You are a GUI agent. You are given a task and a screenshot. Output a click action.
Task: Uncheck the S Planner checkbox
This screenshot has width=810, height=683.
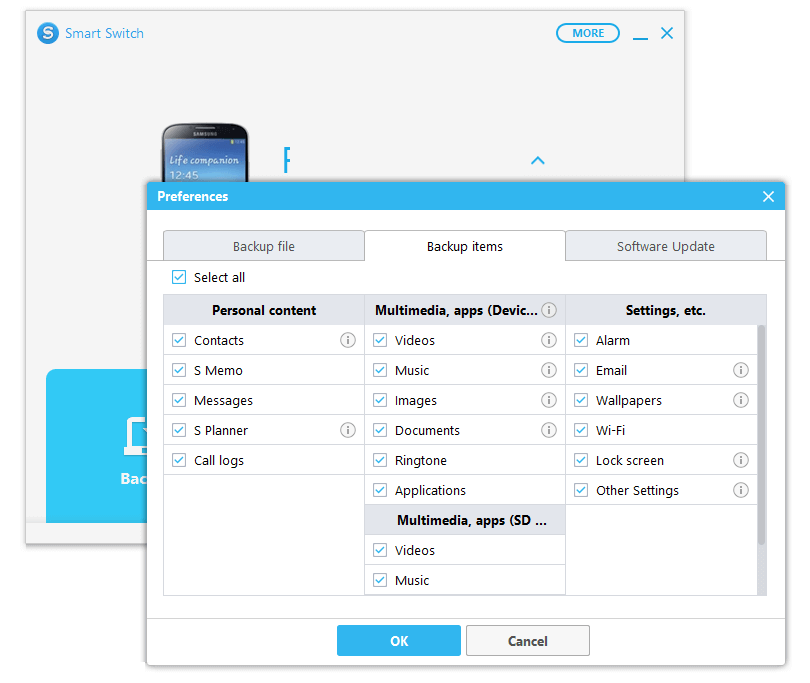click(179, 430)
